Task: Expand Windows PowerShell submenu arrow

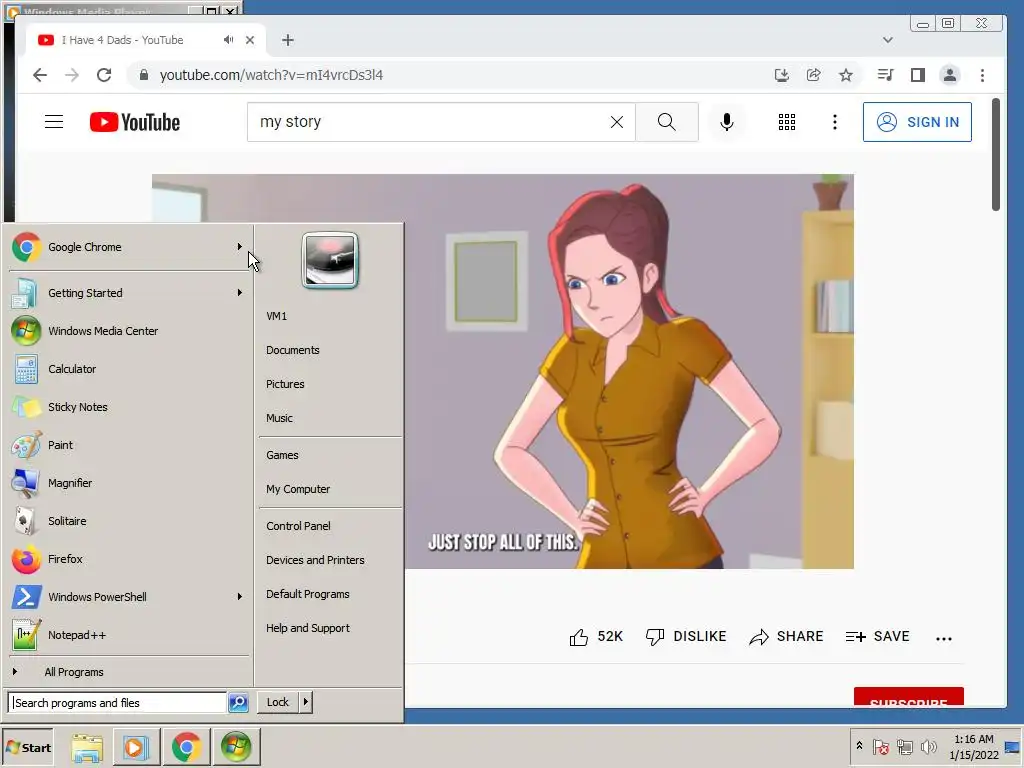Action: [x=240, y=597]
